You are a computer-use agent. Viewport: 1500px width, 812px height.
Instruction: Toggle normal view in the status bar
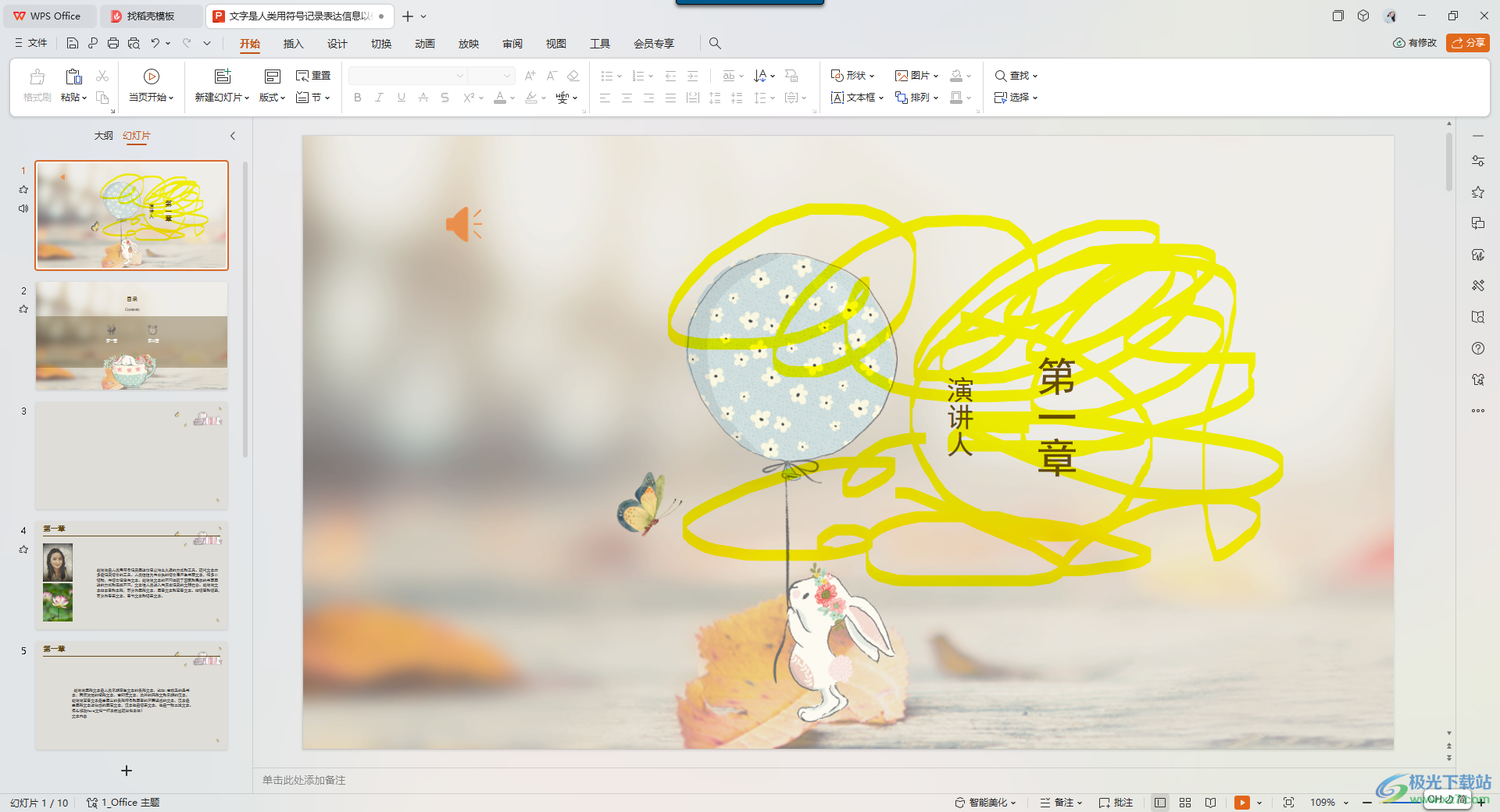point(1160,803)
